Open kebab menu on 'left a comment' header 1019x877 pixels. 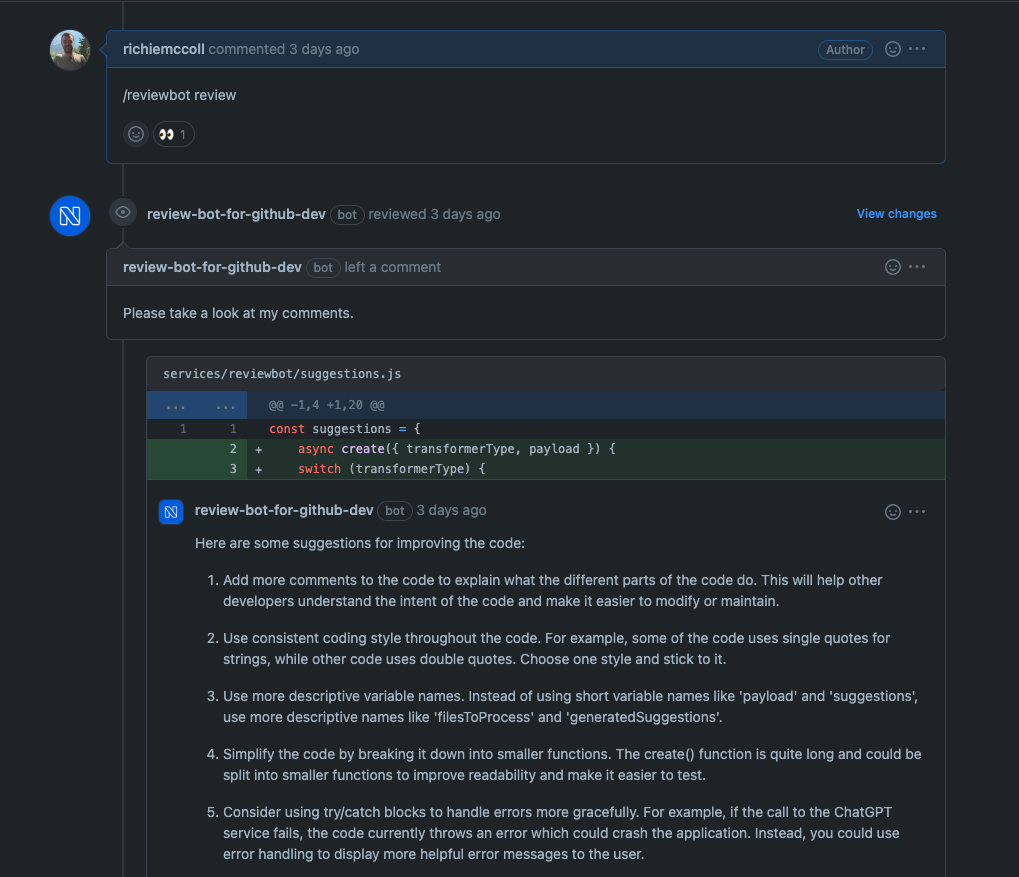[x=917, y=267]
